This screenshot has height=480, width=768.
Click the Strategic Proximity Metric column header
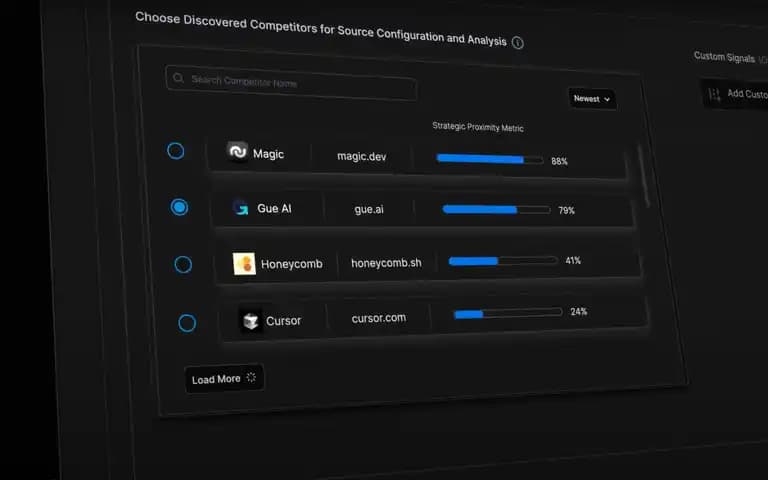(478, 127)
